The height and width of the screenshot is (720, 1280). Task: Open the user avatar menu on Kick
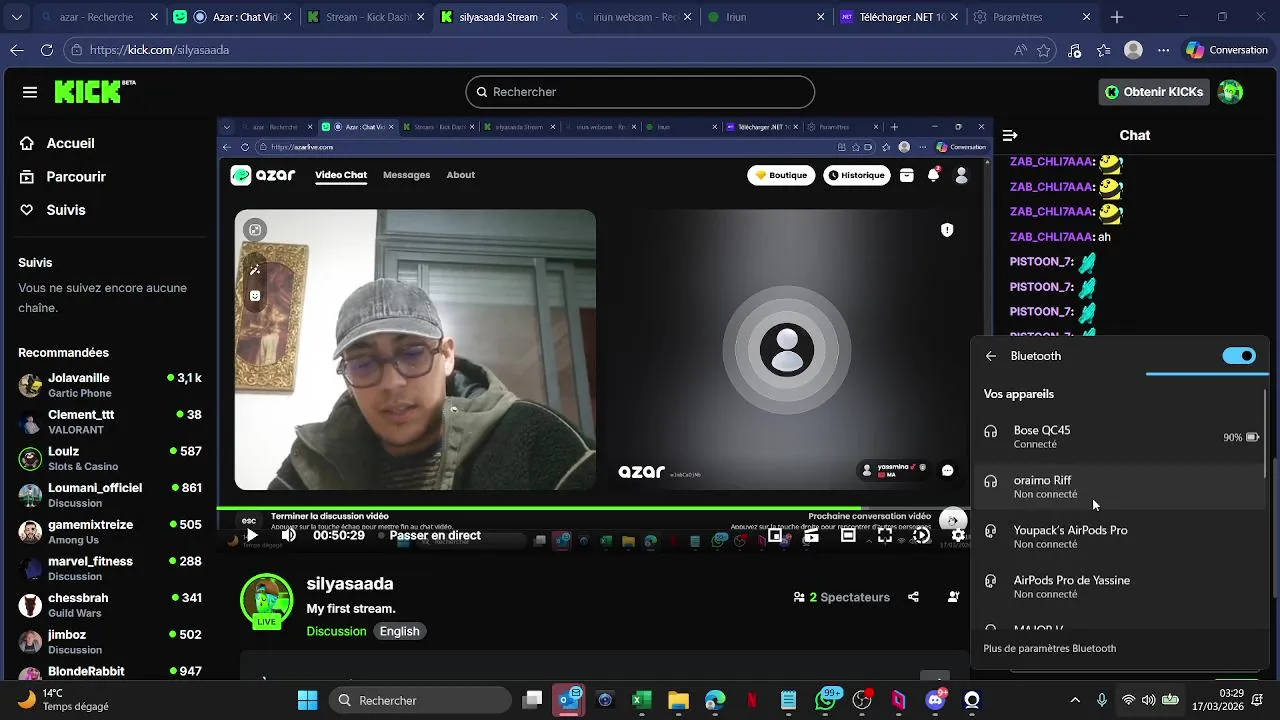[1231, 92]
